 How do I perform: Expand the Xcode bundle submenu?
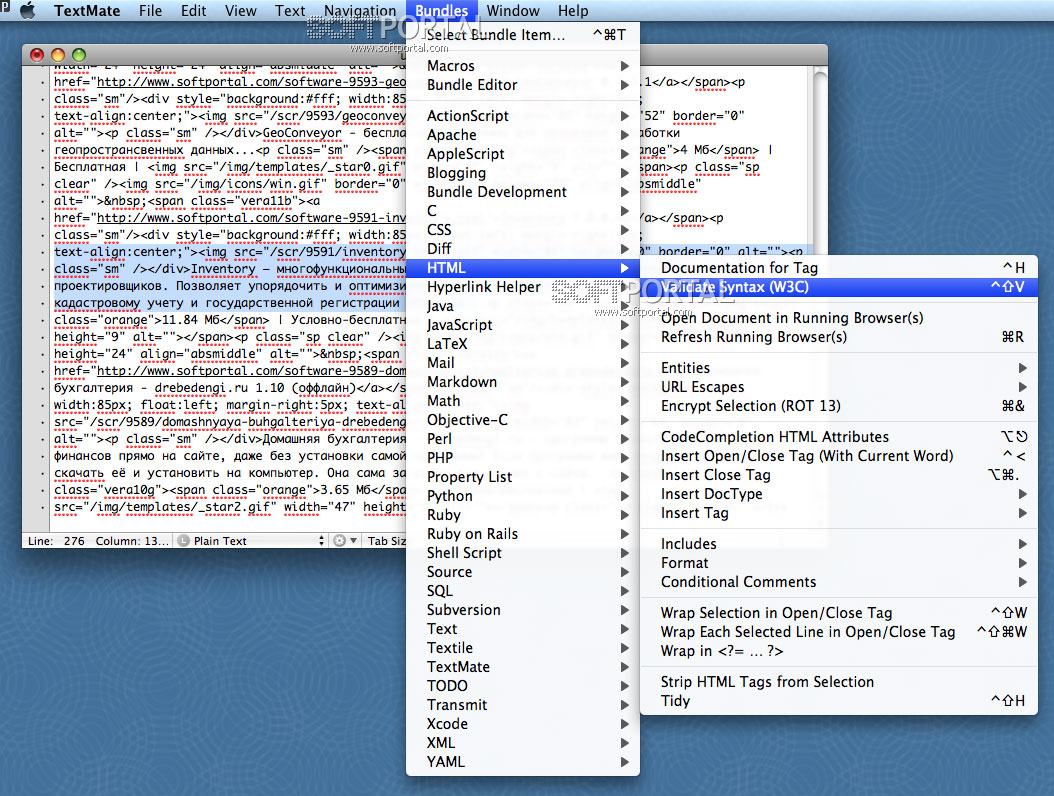coord(523,724)
